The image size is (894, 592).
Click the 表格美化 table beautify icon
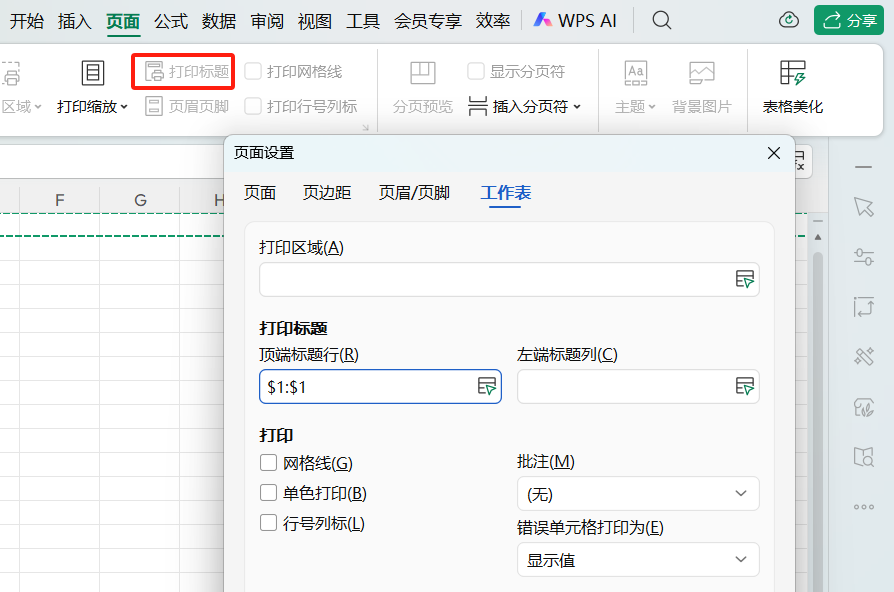(792, 74)
